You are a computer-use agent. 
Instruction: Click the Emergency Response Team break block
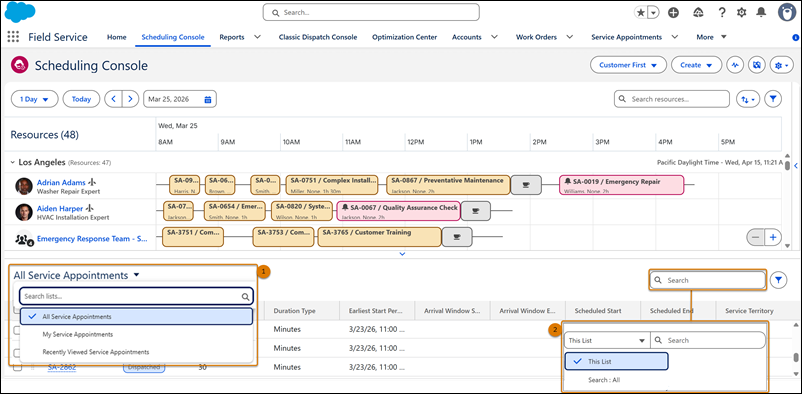(x=457, y=237)
